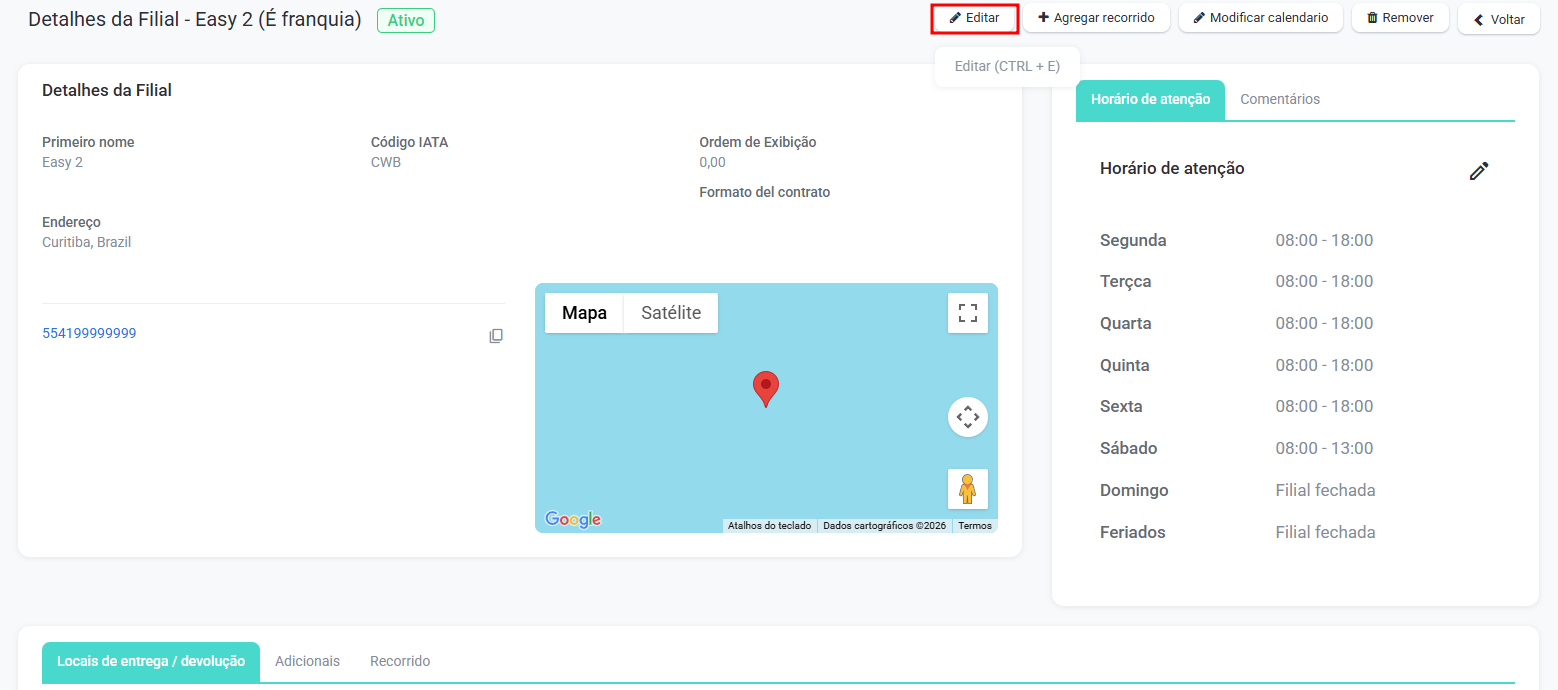Click the Agregar recorrido button

[x=1096, y=18]
